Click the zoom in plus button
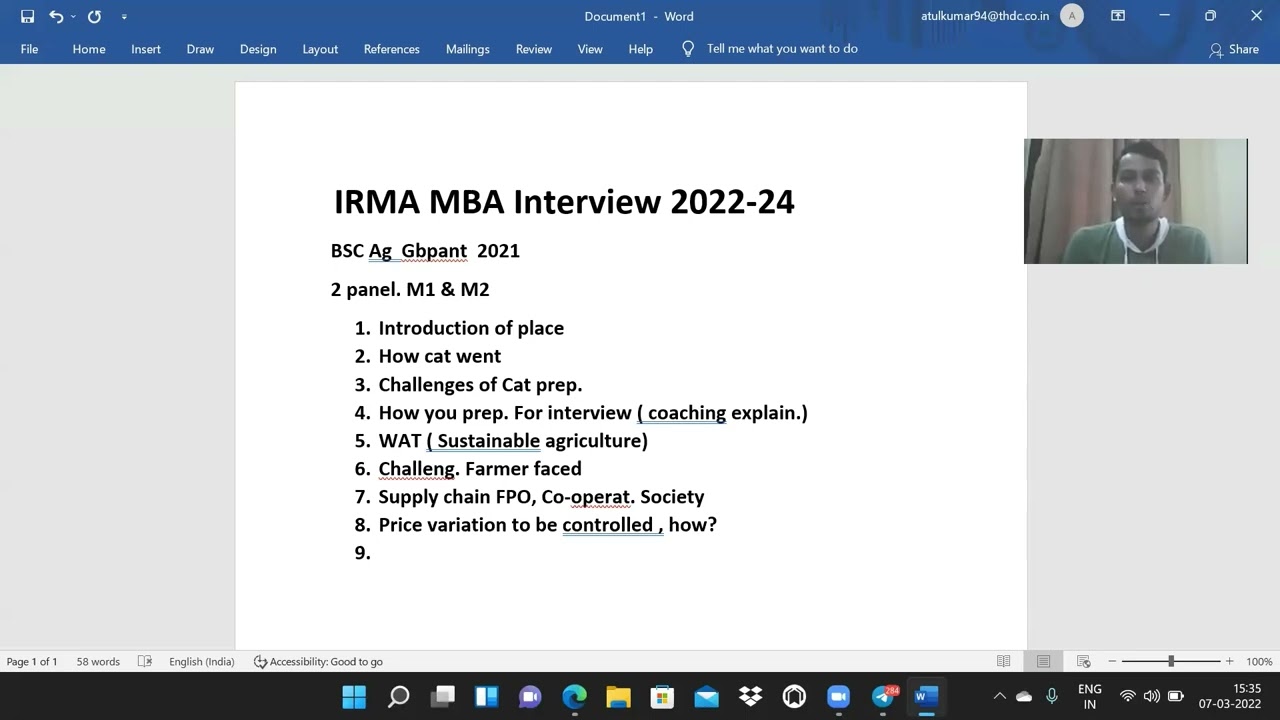 coord(1230,661)
